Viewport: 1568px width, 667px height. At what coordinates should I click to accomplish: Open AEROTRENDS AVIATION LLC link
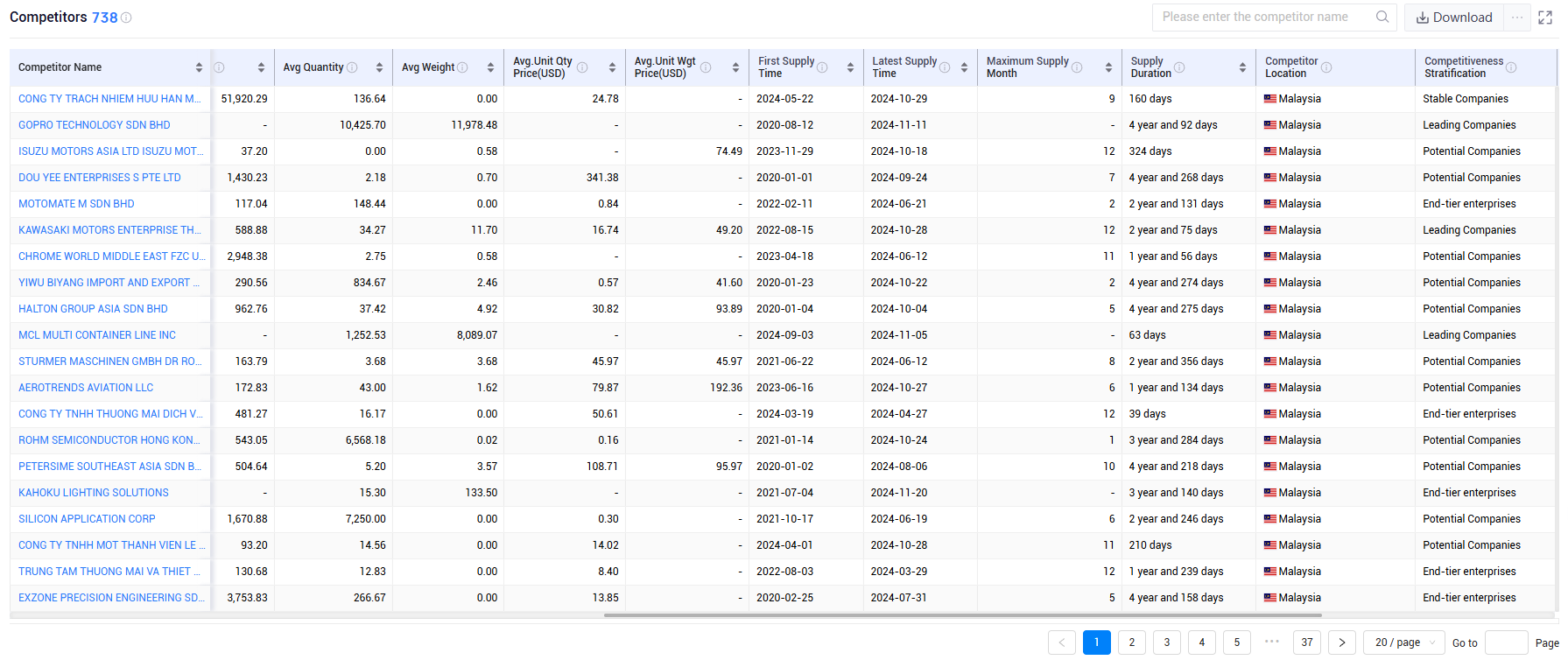tap(86, 388)
